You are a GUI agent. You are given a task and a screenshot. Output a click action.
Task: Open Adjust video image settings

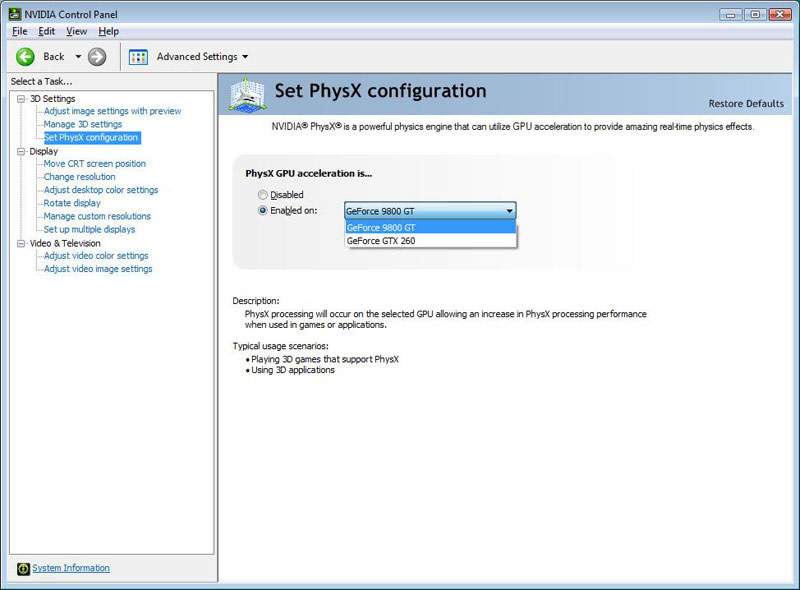pyautogui.click(x=98, y=269)
